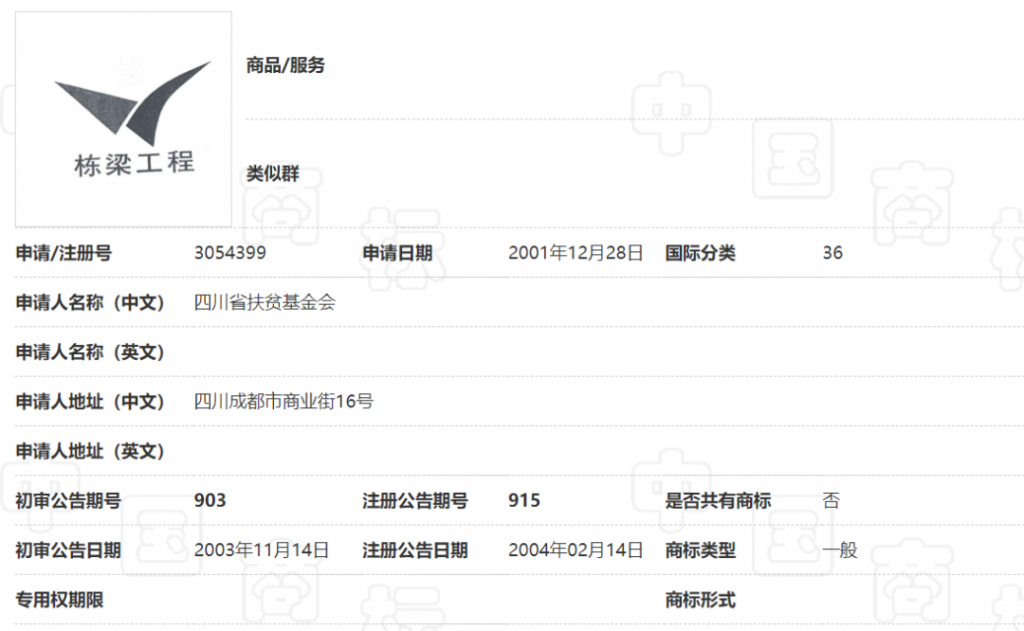Select the 专用权期限 label

59,600
